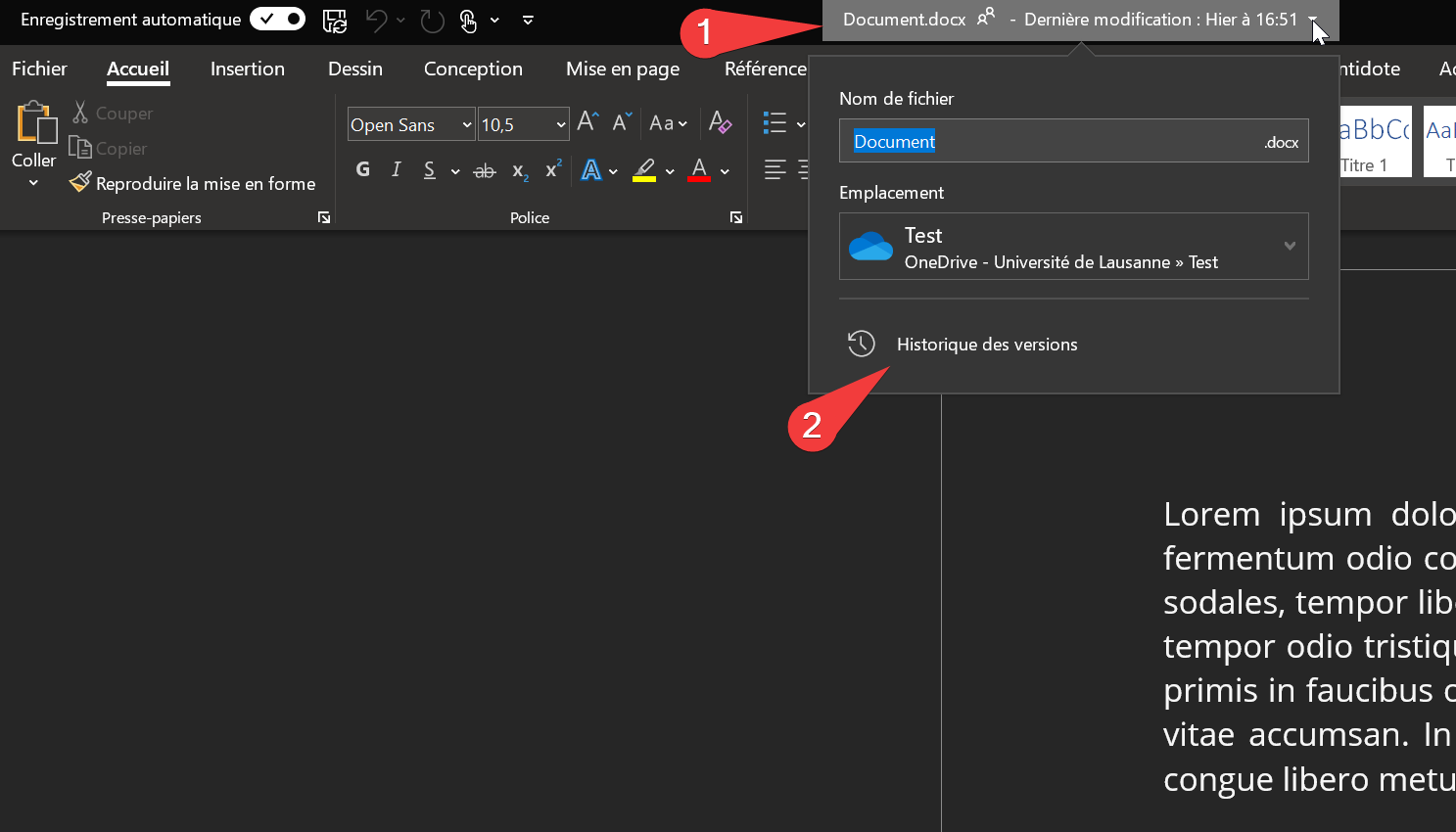
Task: Open the Insertion ribbon tab
Action: point(248,69)
